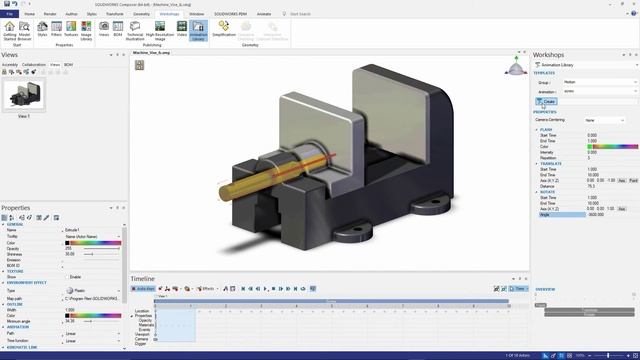Collapse the ROTATE properties section
This screenshot has width=640, height=360.
(x=537, y=192)
